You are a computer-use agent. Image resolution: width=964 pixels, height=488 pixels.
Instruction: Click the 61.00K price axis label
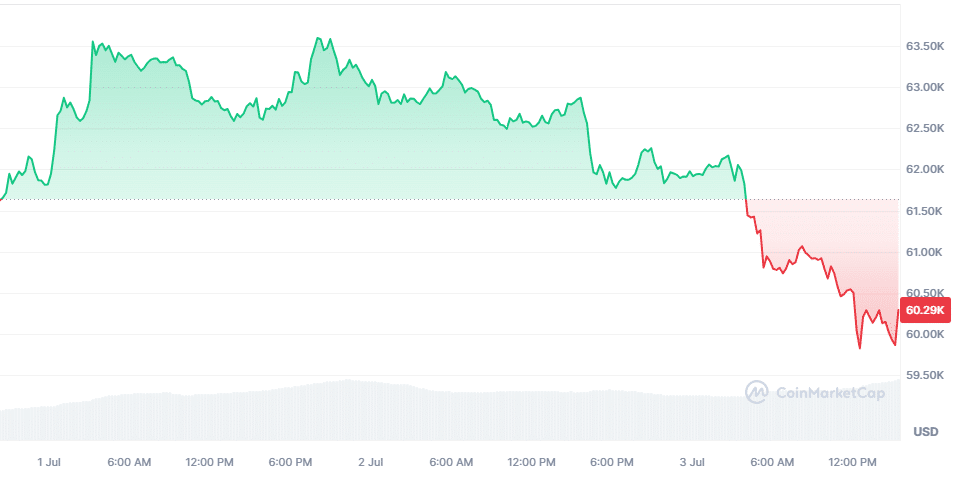point(925,252)
